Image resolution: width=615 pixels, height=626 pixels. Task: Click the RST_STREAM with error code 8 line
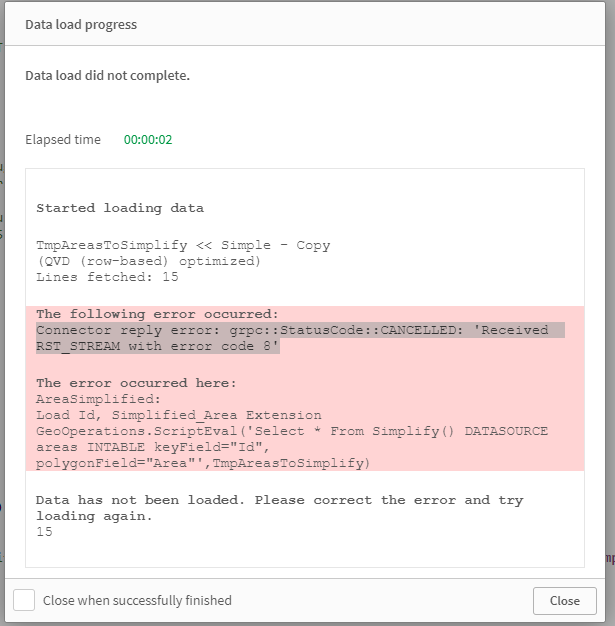tap(157, 346)
